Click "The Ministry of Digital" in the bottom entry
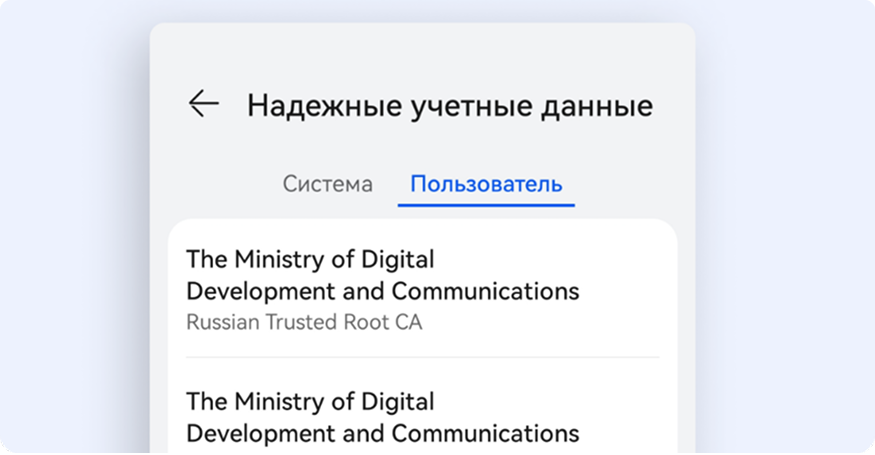 click(x=310, y=402)
